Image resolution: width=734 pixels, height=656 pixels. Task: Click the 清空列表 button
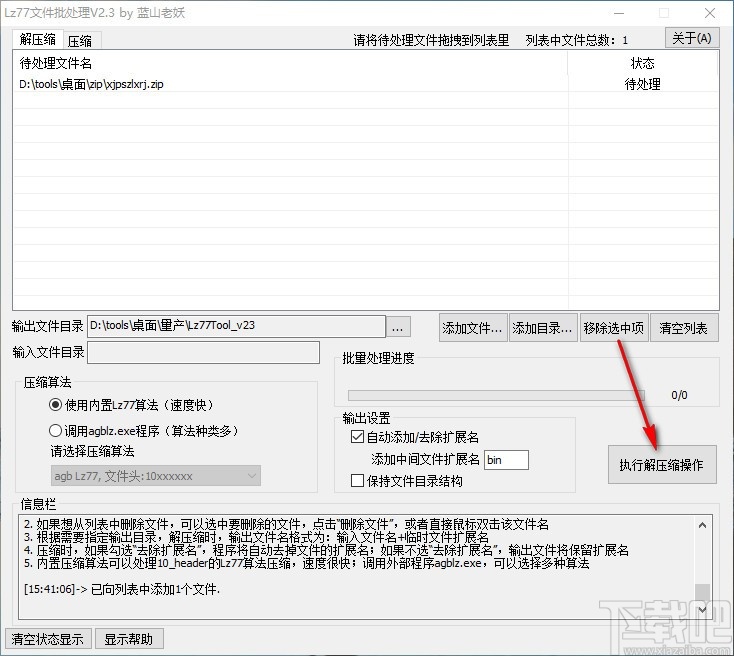pos(684,328)
